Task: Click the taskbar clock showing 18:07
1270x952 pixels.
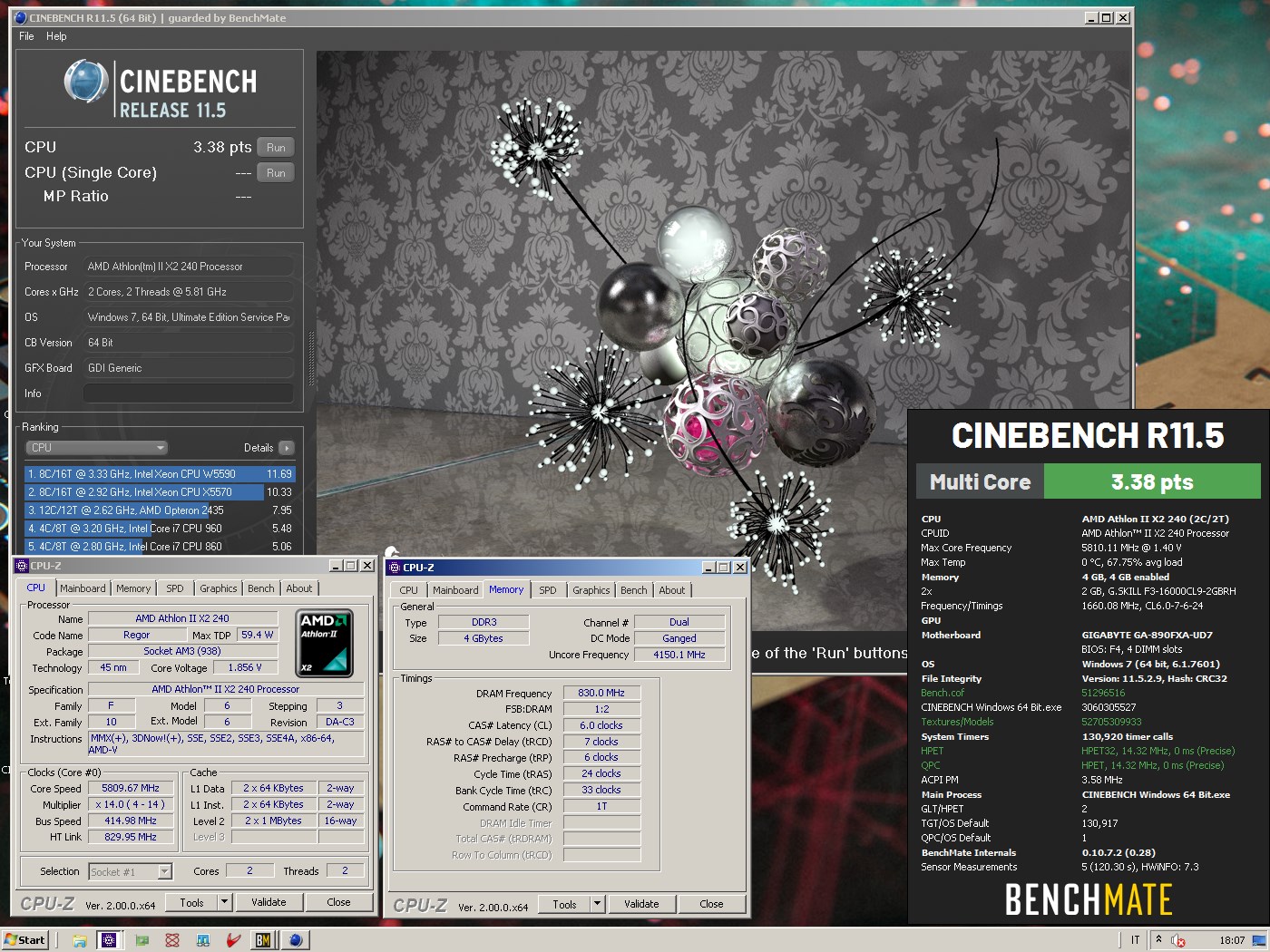Action: point(1232,940)
